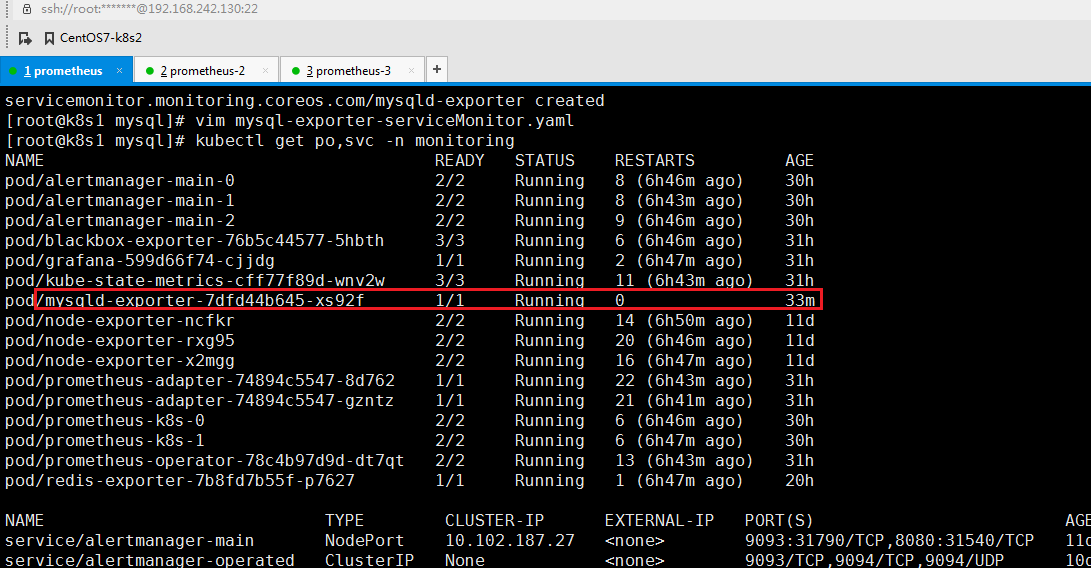Click pod/prometheus-k8s-1
This screenshot has width=1091, height=568.
click(104, 441)
